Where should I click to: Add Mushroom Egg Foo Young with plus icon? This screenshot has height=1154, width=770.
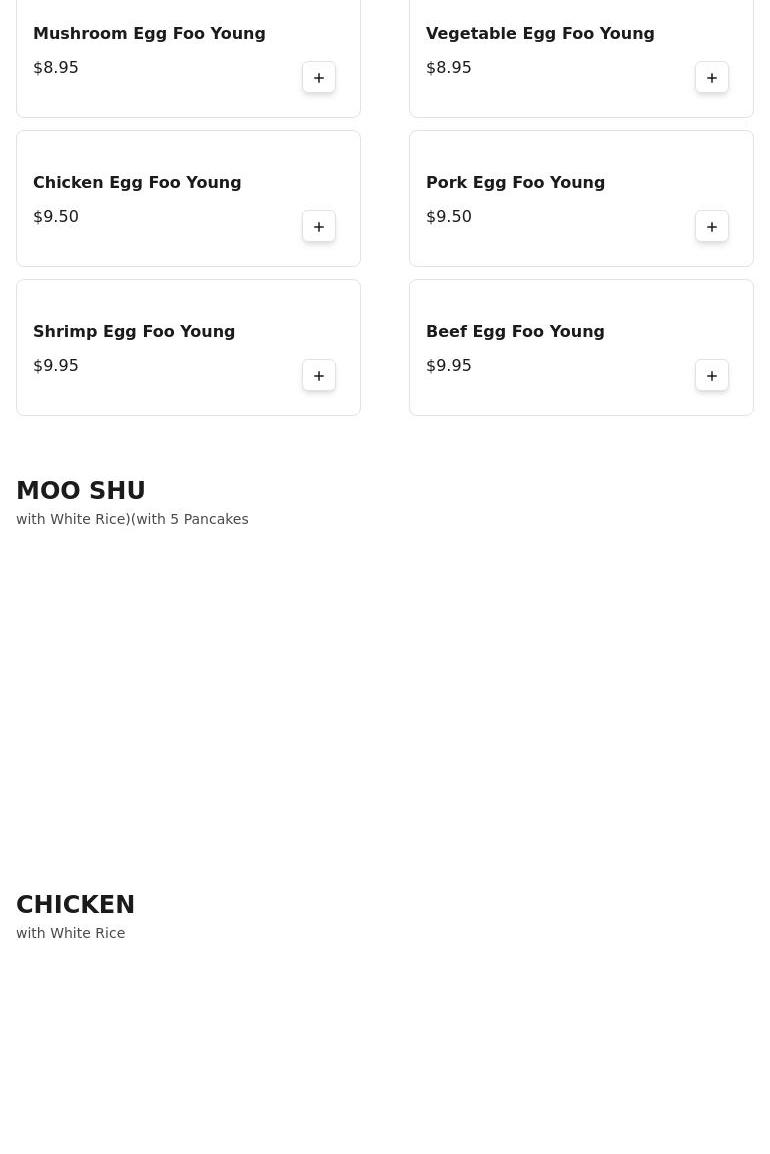[319, 77]
